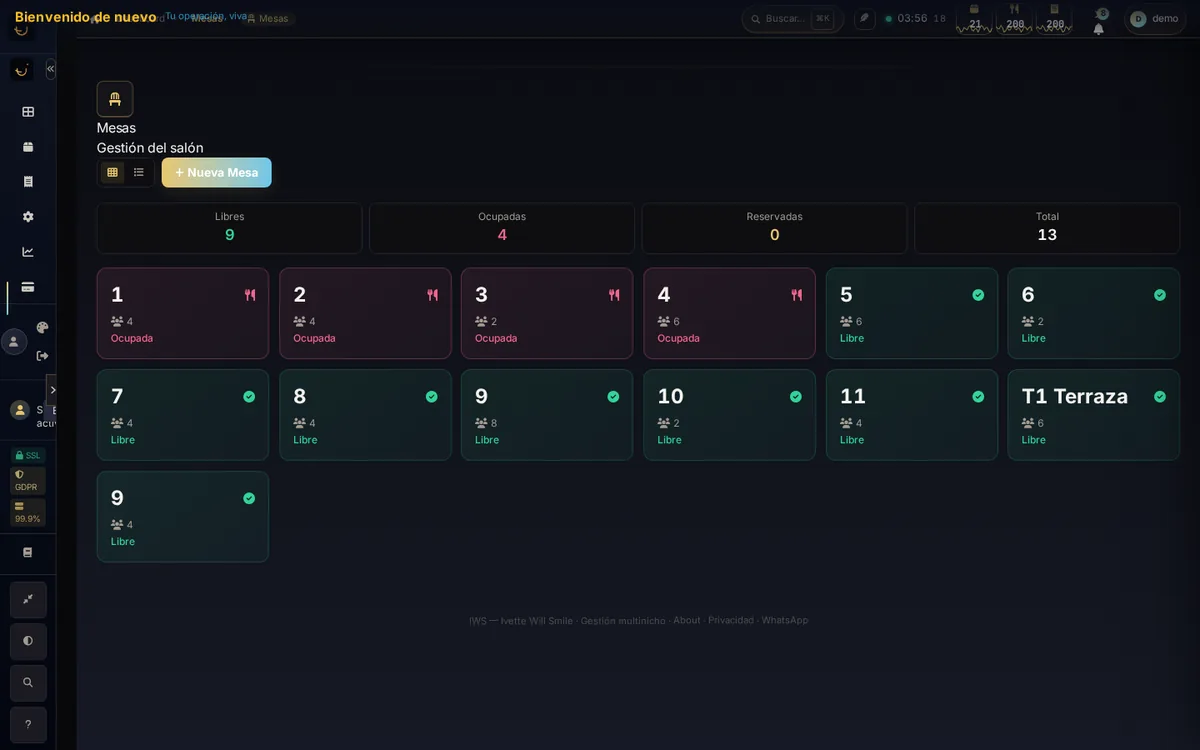Click the chair Mesas page icon
1200x750 pixels.
click(115, 99)
